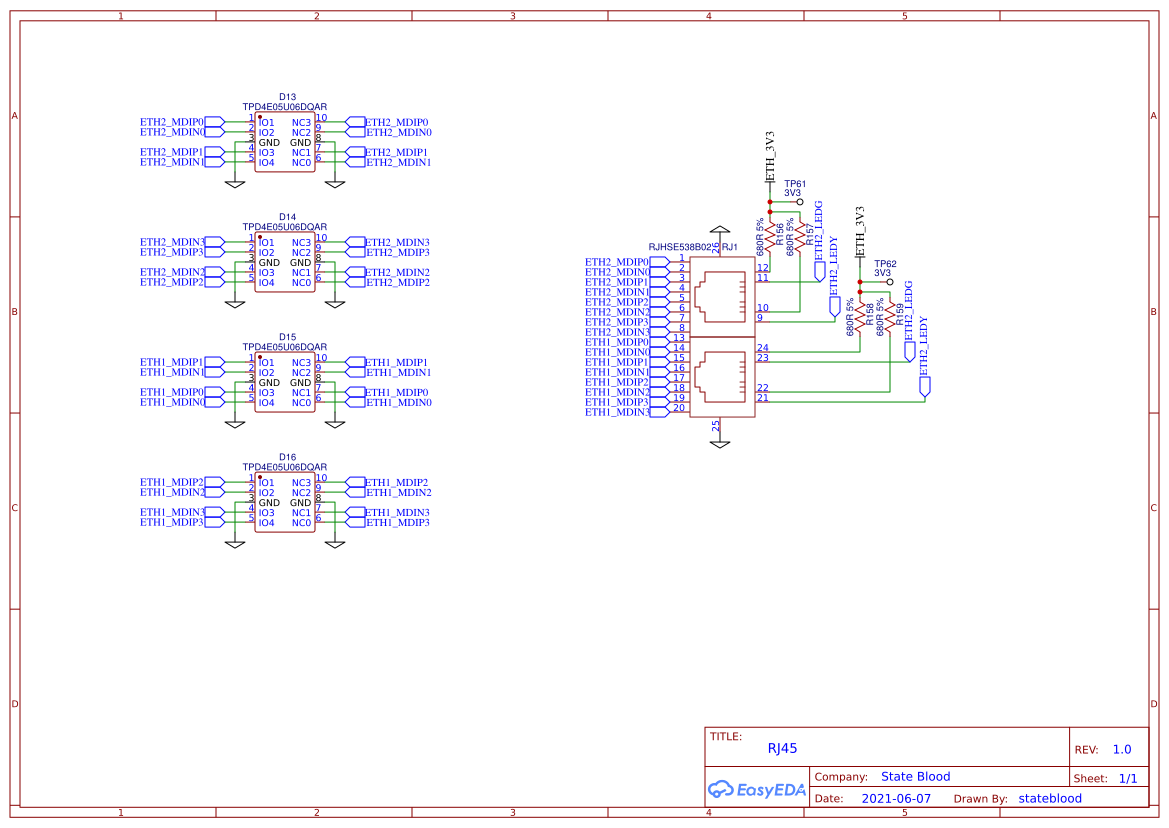Select the D16 chip symbol
Screen dimensions: 1169x828
pyautogui.click(x=285, y=503)
